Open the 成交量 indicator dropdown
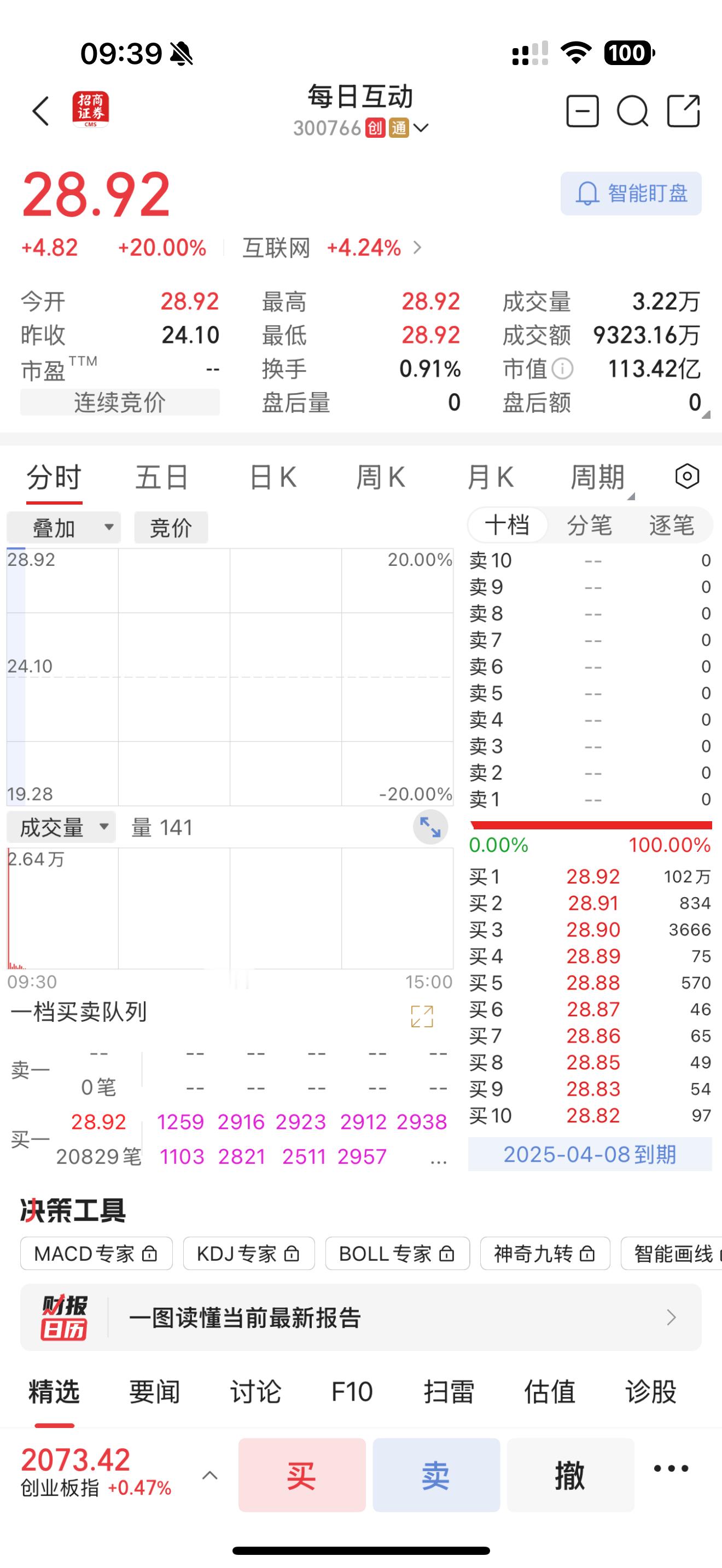722x1568 pixels. (61, 827)
